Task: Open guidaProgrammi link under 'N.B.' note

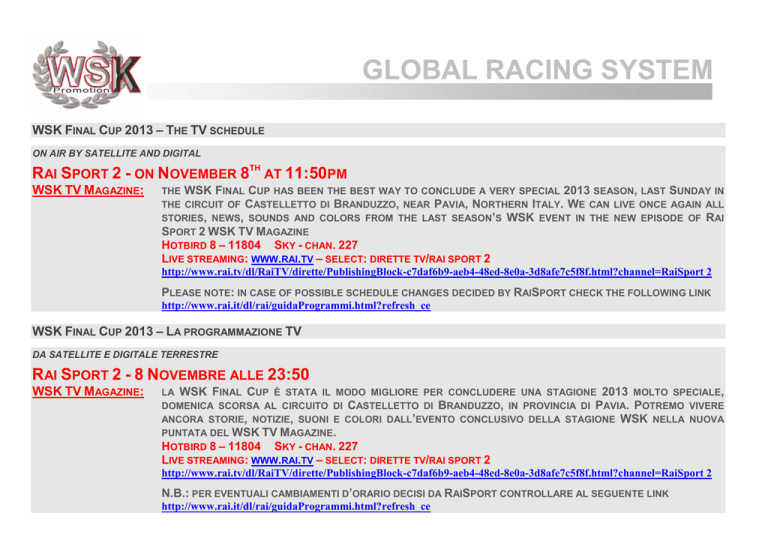Action: (x=296, y=507)
